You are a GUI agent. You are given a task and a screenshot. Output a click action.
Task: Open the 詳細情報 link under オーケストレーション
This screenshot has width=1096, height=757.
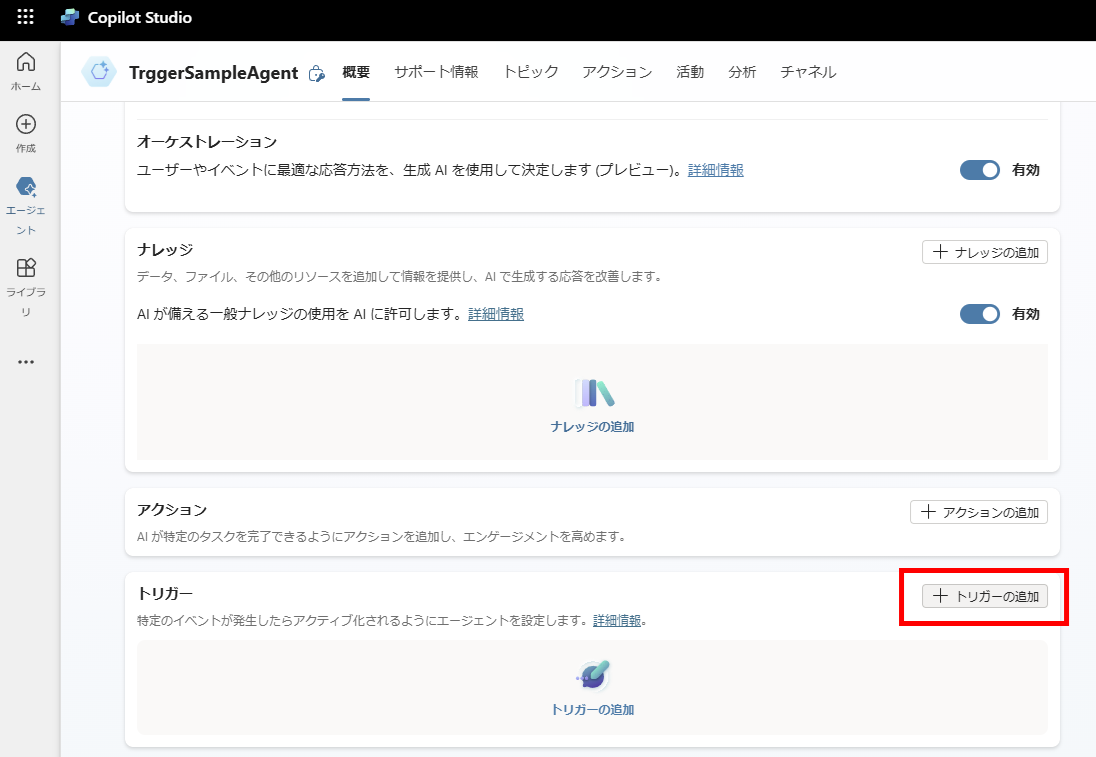[x=714, y=170]
